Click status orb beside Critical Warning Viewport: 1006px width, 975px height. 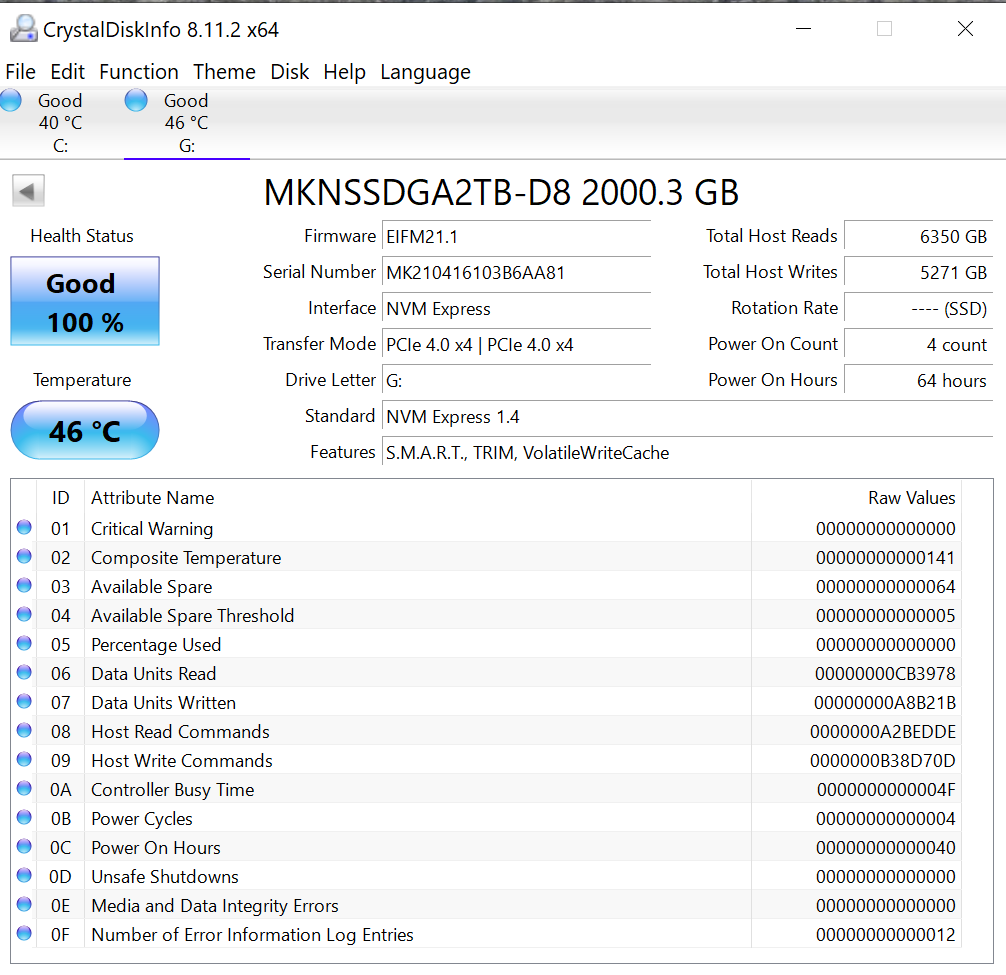pyautogui.click(x=24, y=528)
